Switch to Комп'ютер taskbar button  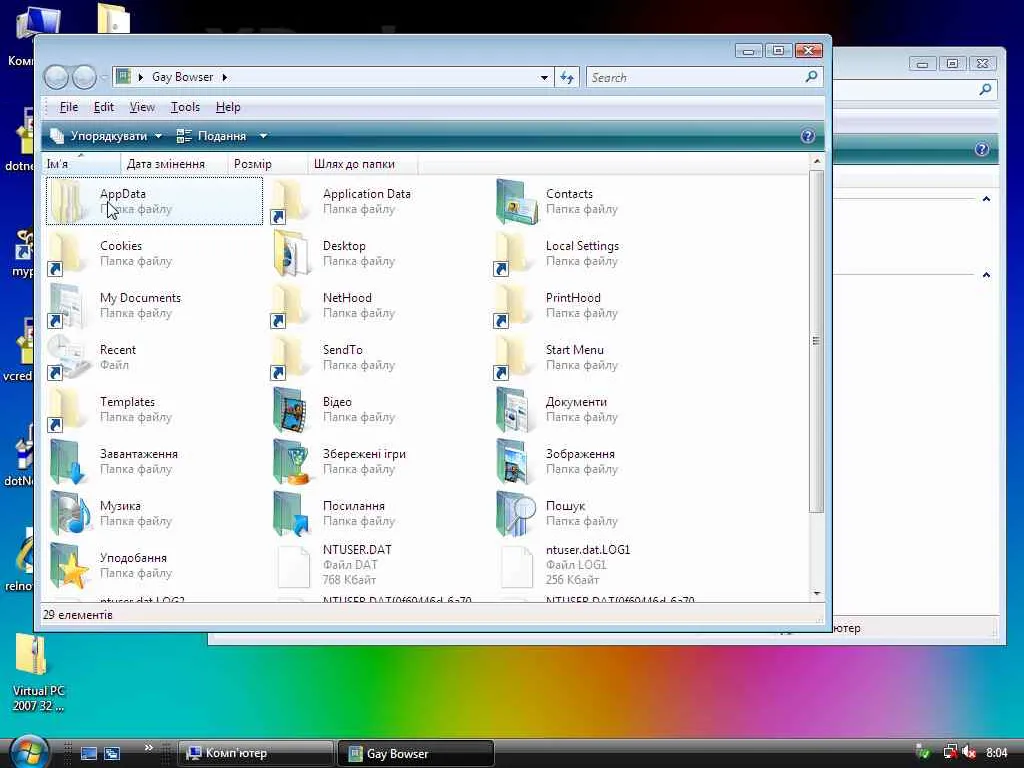(256, 754)
